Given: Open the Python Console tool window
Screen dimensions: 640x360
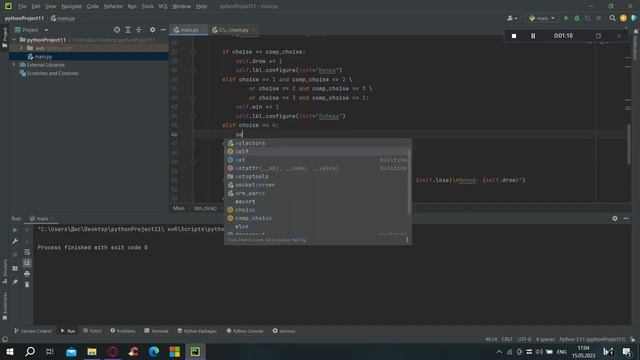Looking at the screenshot, I should tap(245, 331).
